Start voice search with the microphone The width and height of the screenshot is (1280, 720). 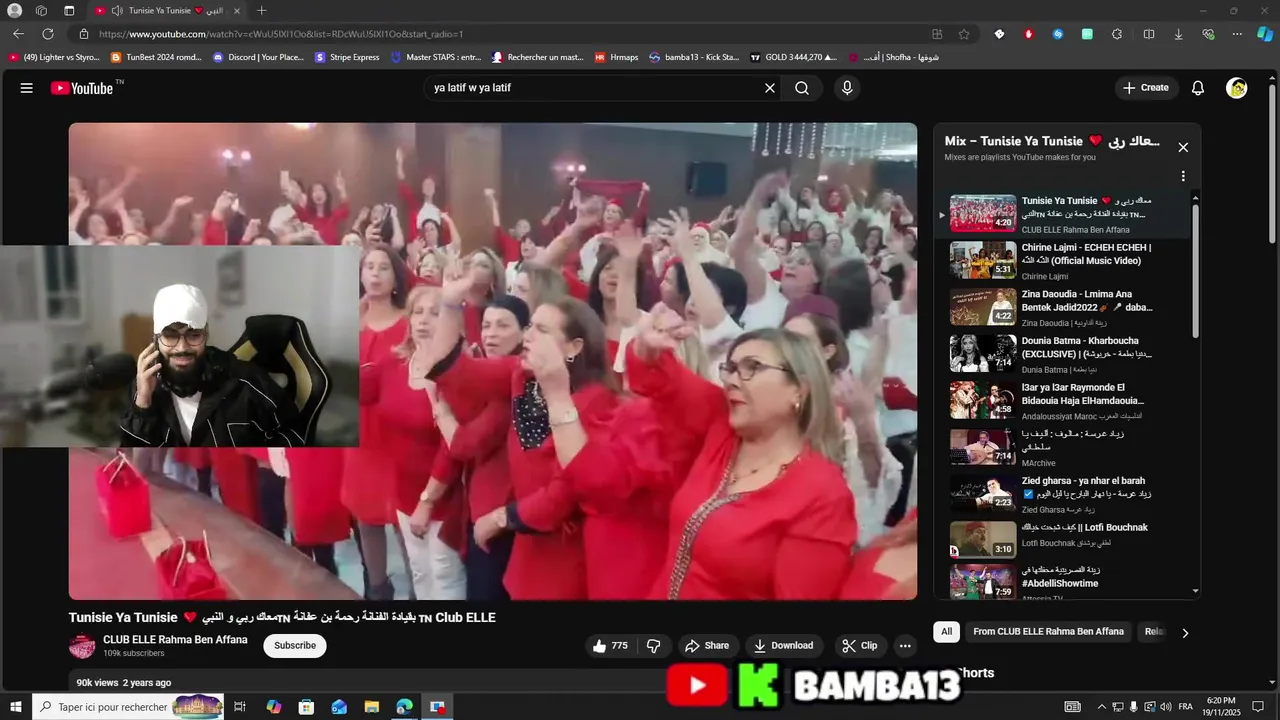[x=847, y=88]
